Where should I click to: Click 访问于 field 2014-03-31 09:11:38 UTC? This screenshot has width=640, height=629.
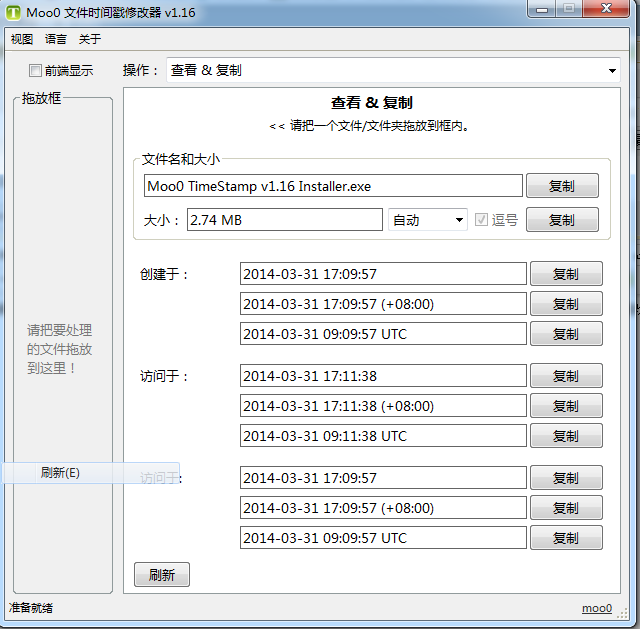pyautogui.click(x=383, y=436)
